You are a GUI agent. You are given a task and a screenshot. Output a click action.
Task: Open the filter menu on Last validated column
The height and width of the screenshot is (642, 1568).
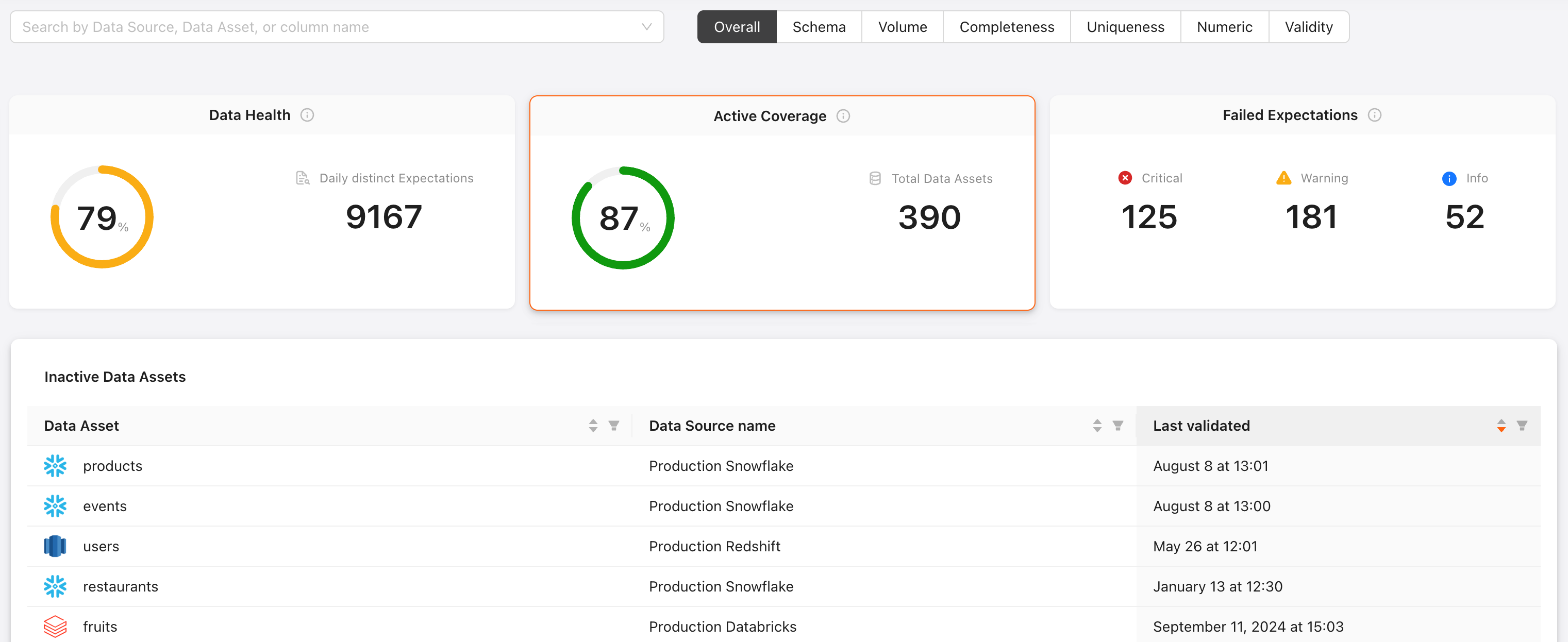pyautogui.click(x=1521, y=426)
